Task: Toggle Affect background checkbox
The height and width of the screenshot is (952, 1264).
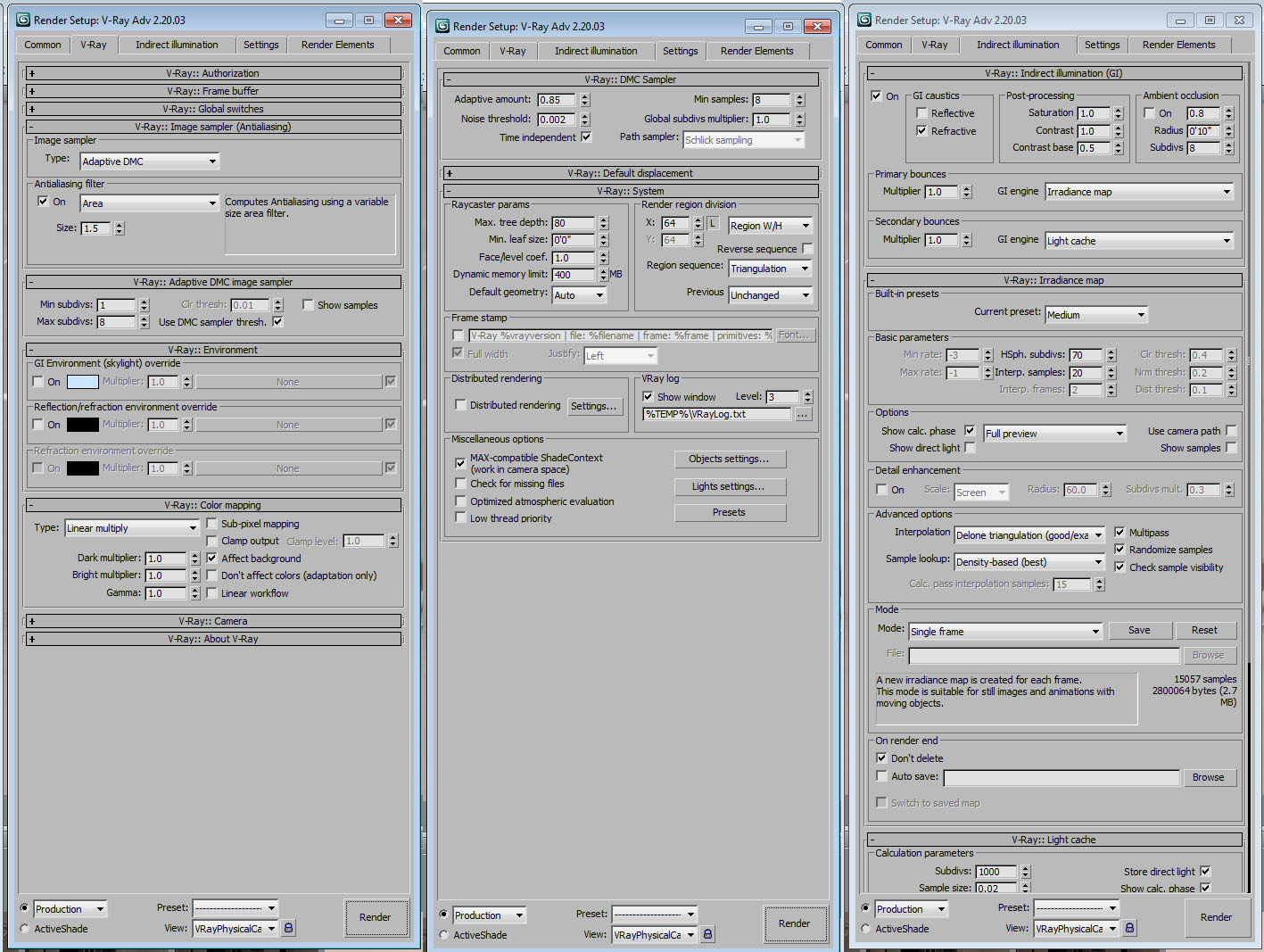Action: (211, 558)
